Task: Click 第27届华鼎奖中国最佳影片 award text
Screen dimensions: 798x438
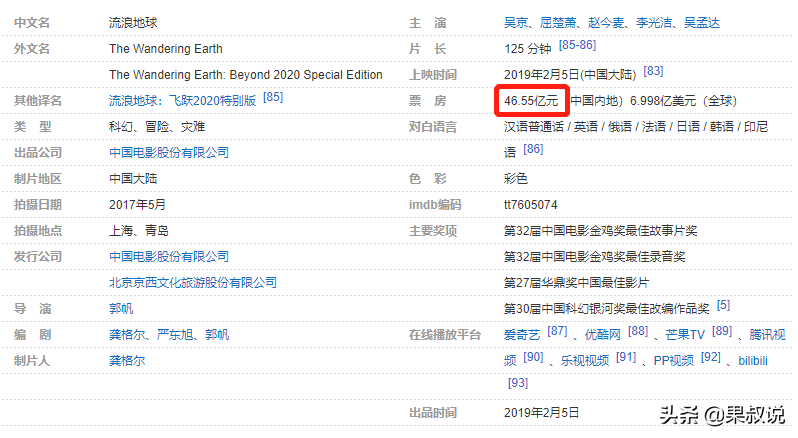Action: click(x=577, y=283)
